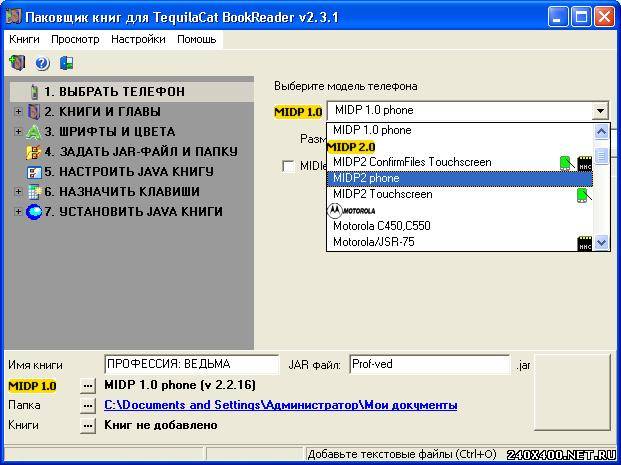
Task: Open the Просмотр menu
Action: click(x=75, y=39)
